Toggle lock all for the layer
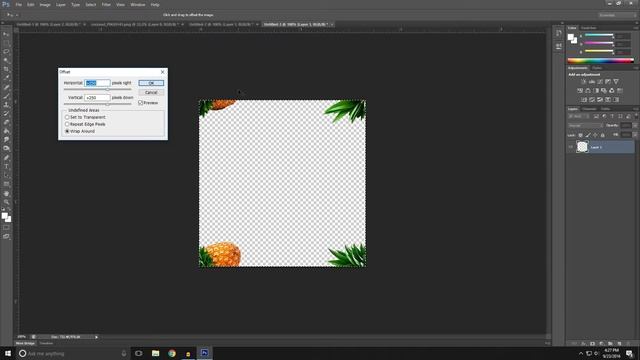The image size is (640, 360). 603,135
